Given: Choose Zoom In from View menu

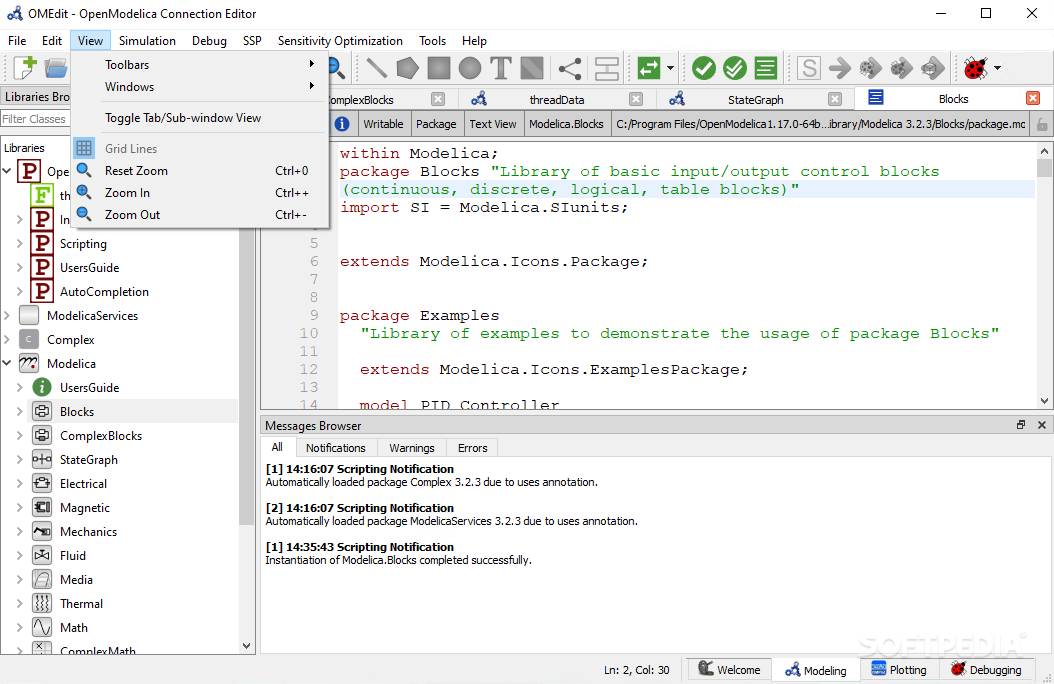Looking at the screenshot, I should 200,193.
